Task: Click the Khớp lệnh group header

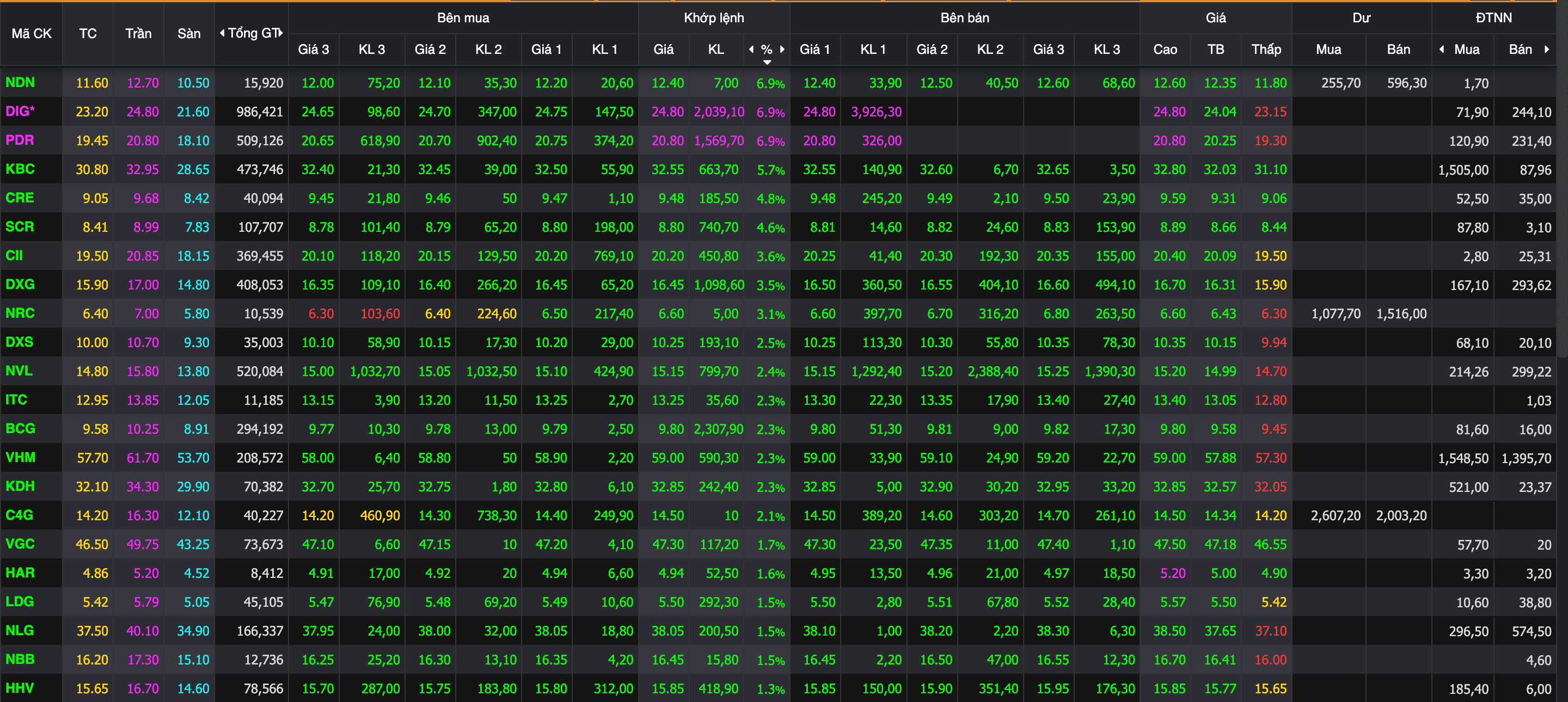Action: [x=714, y=17]
